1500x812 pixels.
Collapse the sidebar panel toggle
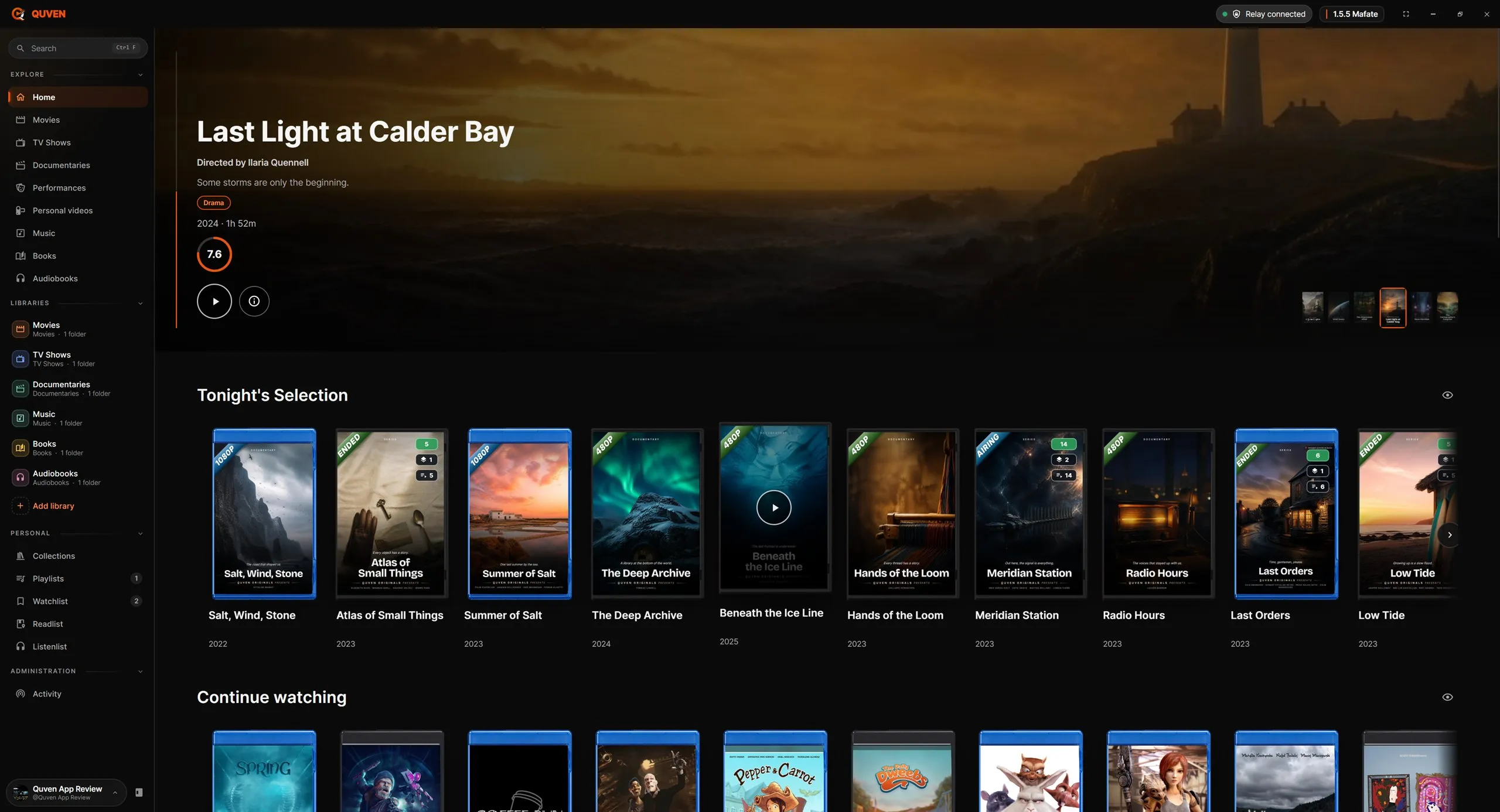pyautogui.click(x=139, y=793)
